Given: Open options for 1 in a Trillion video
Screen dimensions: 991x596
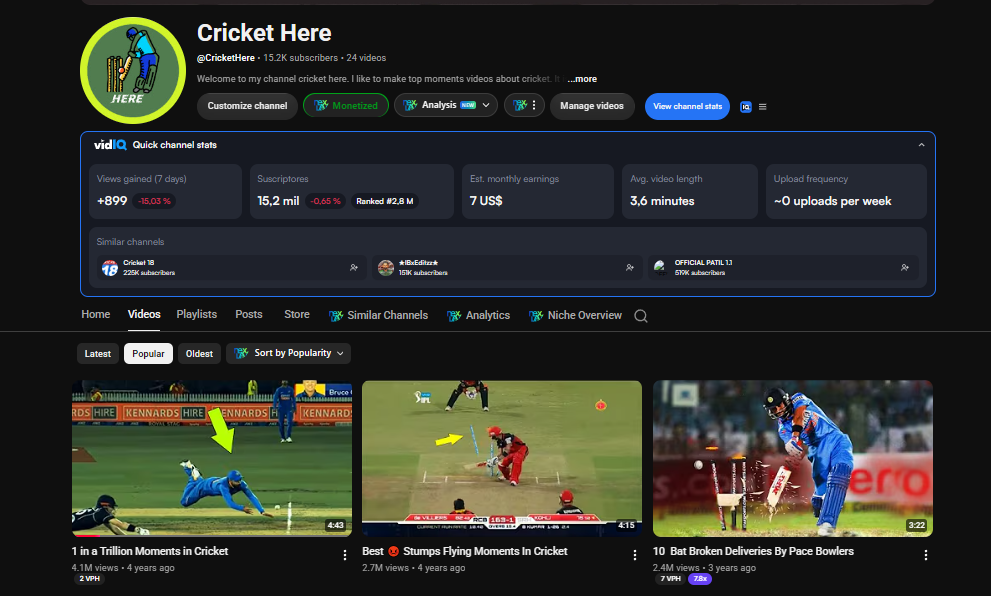Looking at the screenshot, I should click(344, 555).
